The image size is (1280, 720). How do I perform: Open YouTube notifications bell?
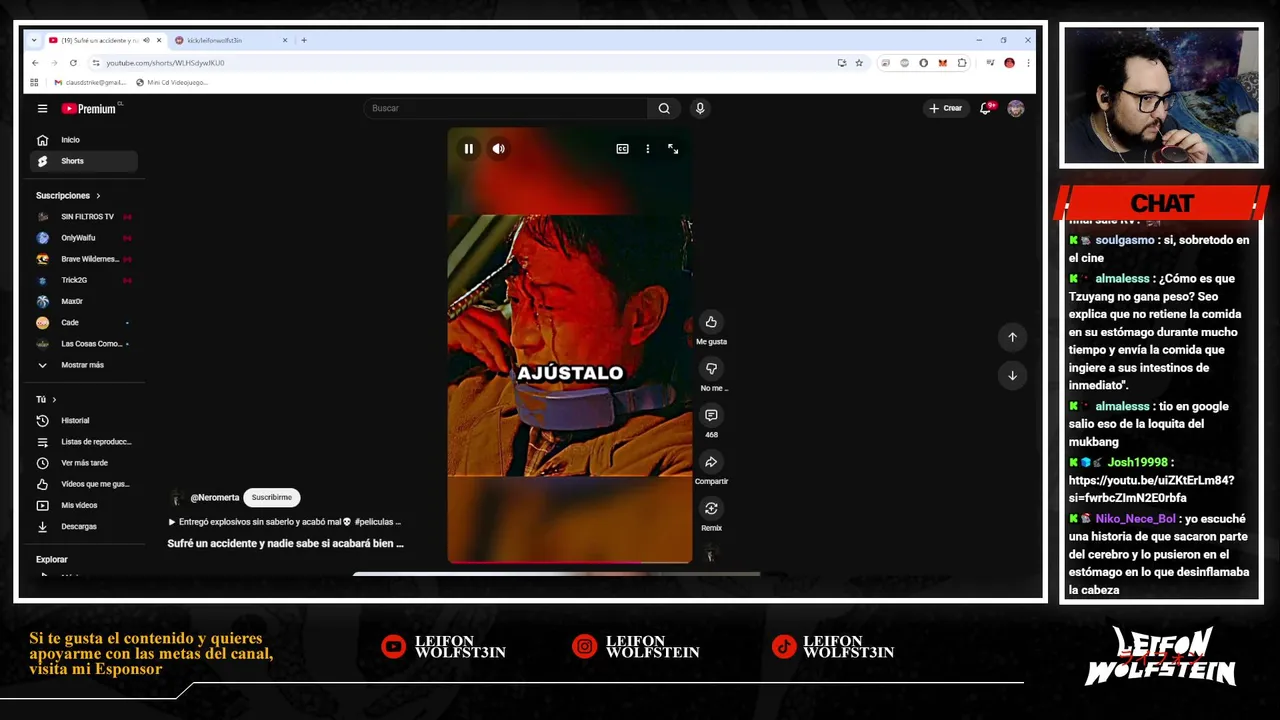(x=985, y=108)
